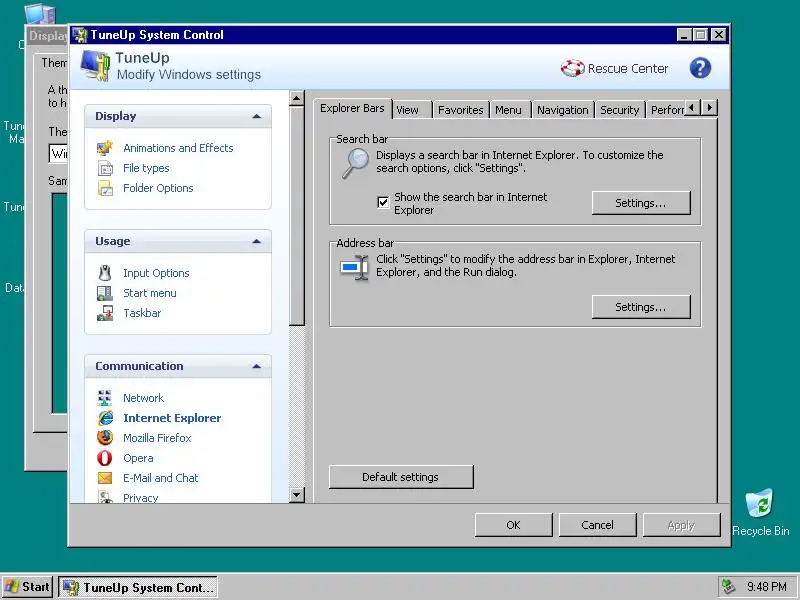Collapse the Display section
This screenshot has height=600, width=800.
(x=257, y=116)
